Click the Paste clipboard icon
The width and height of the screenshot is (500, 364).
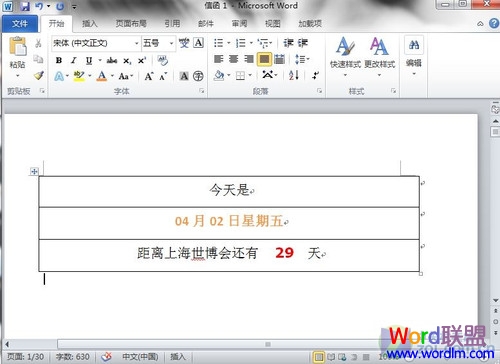click(18, 46)
